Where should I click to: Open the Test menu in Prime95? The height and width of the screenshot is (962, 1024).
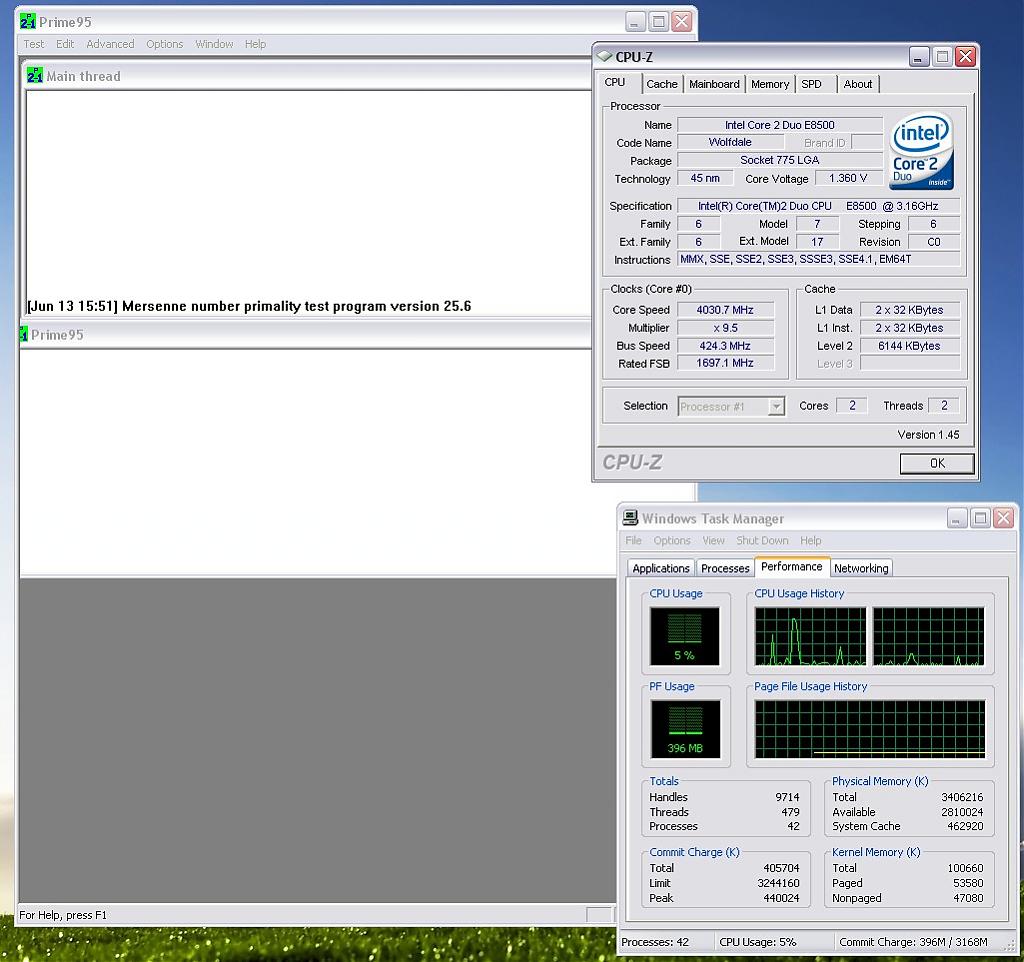34,44
